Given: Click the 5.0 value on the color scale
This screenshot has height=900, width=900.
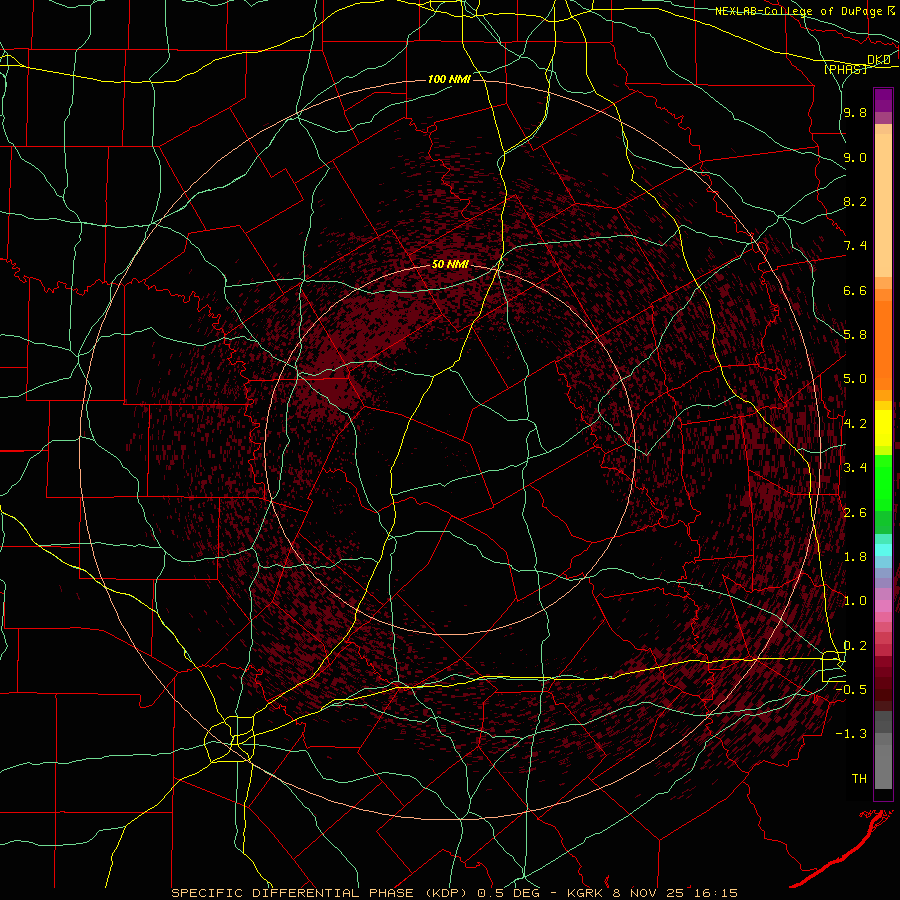Looking at the screenshot, I should (x=855, y=379).
